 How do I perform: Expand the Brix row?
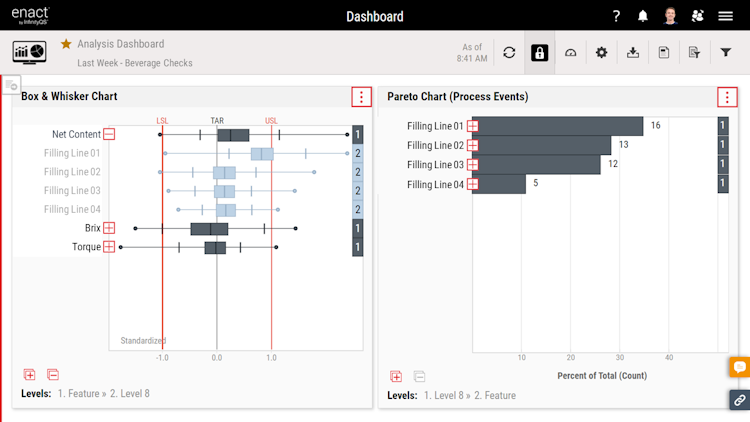point(109,228)
